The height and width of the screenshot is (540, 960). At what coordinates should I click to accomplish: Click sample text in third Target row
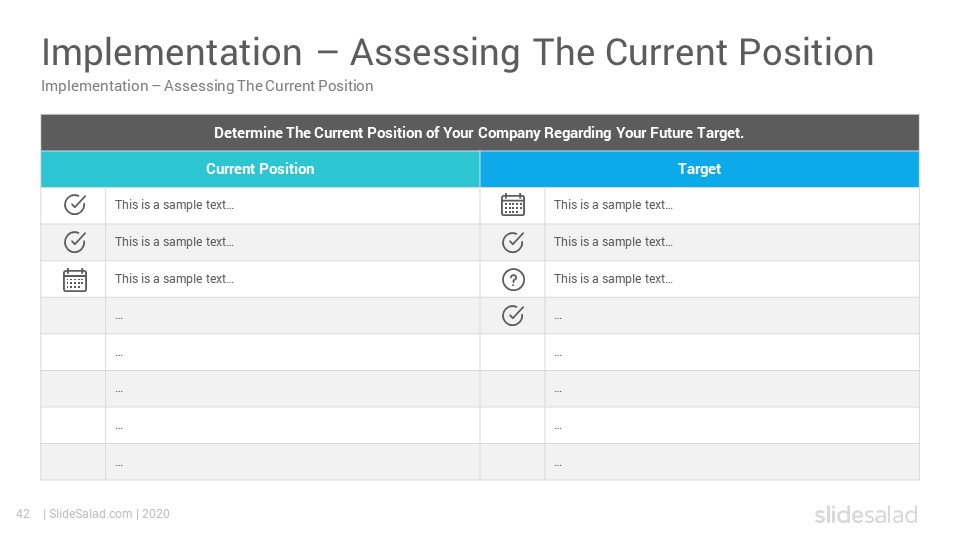point(613,279)
